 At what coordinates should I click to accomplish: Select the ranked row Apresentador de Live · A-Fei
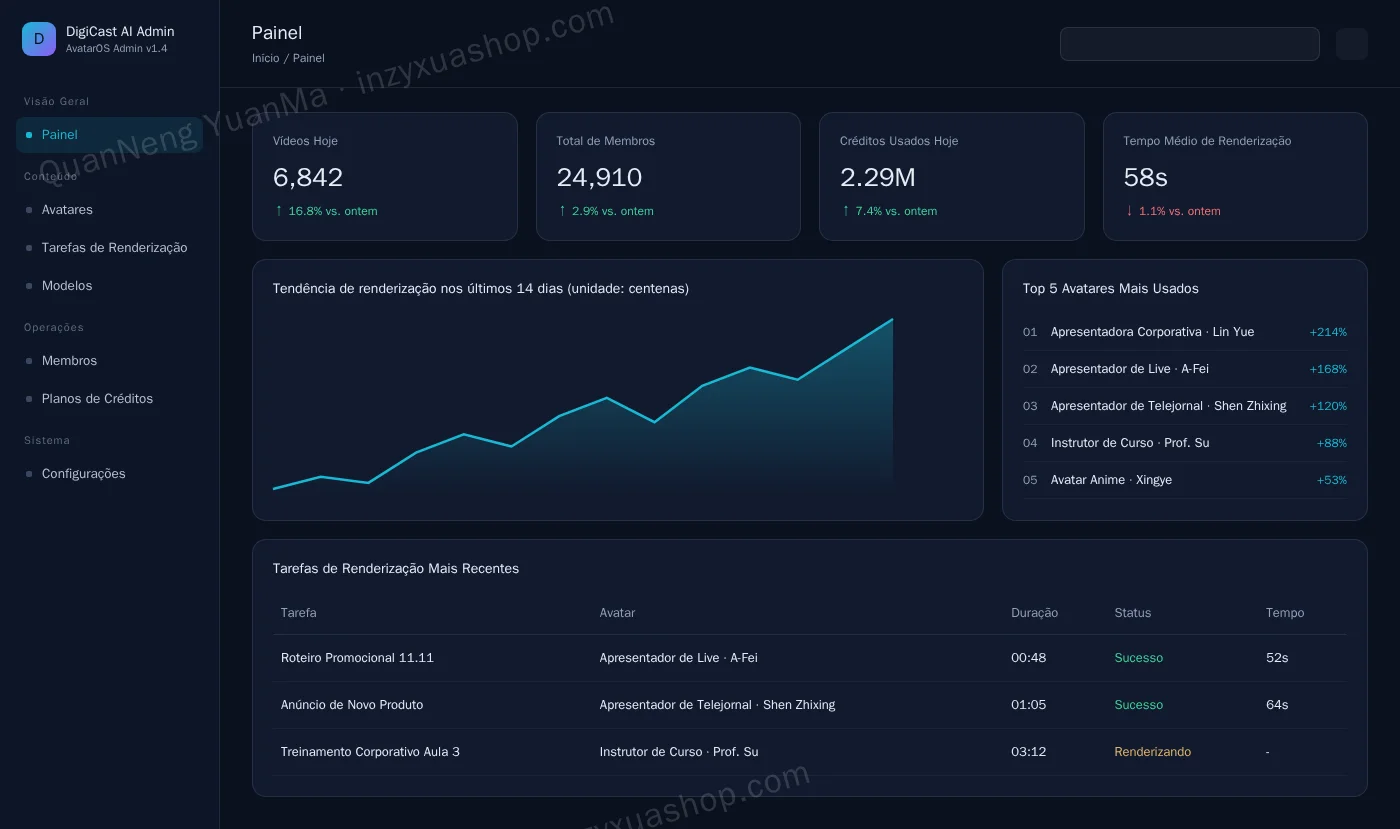[1185, 369]
